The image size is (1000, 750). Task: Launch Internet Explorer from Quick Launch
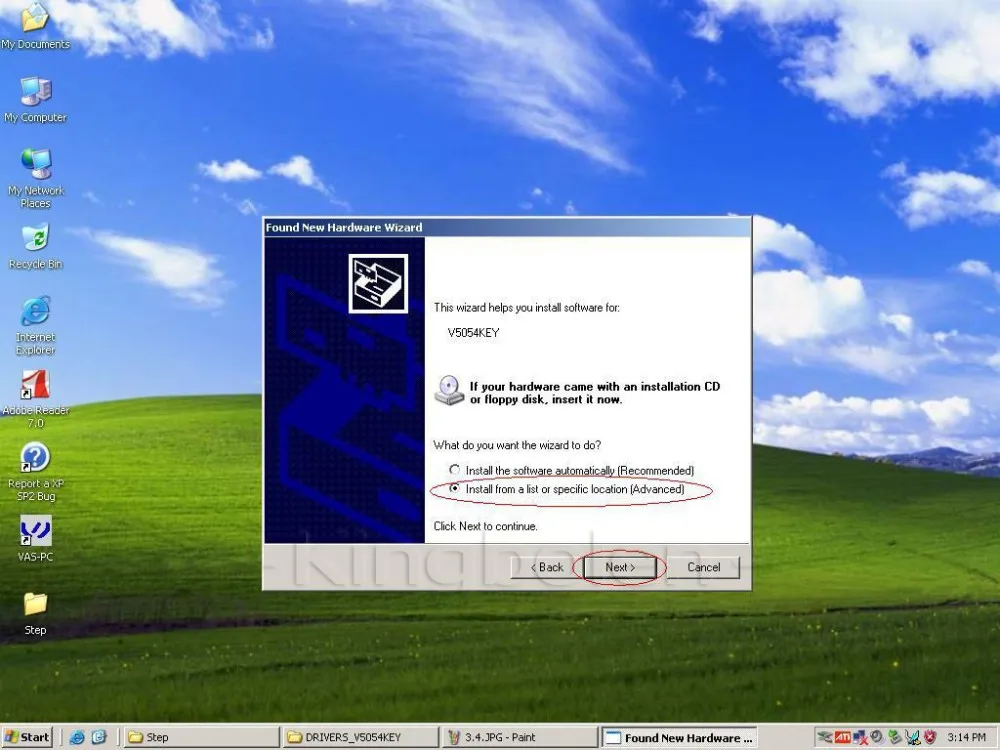(x=77, y=737)
